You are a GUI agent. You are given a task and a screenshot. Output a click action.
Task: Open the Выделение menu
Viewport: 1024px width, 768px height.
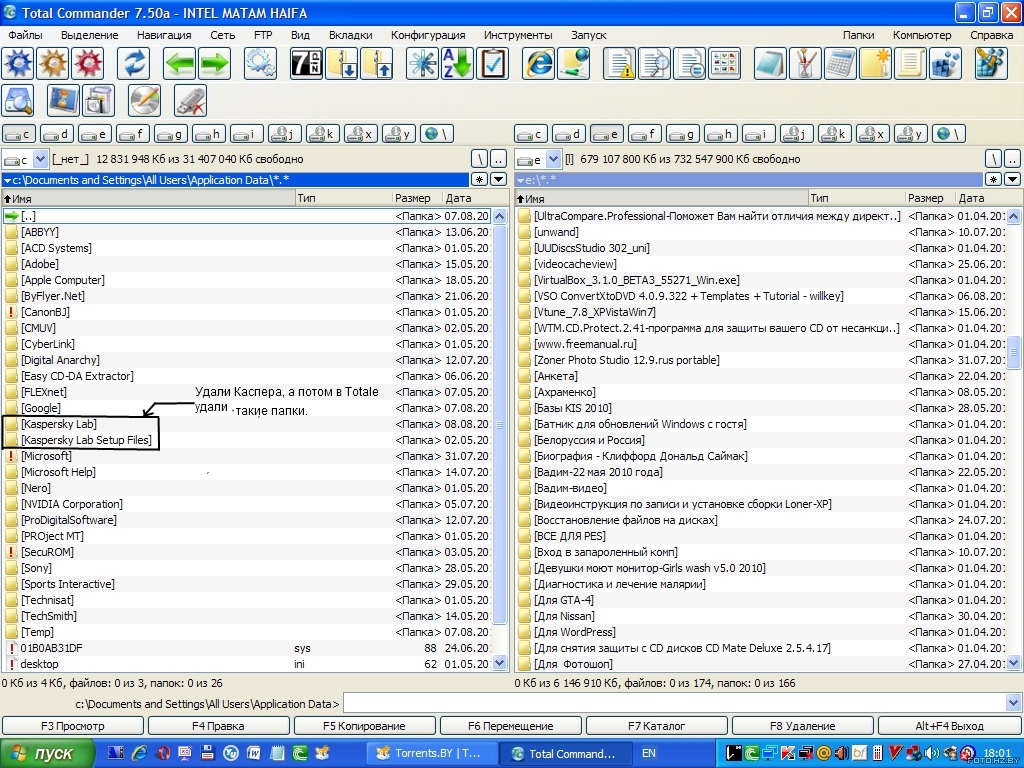(89, 35)
